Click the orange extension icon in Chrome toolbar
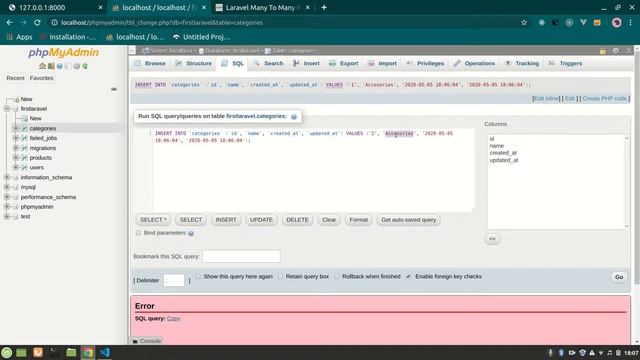Viewport: 640px width, 360px height. tap(597, 22)
